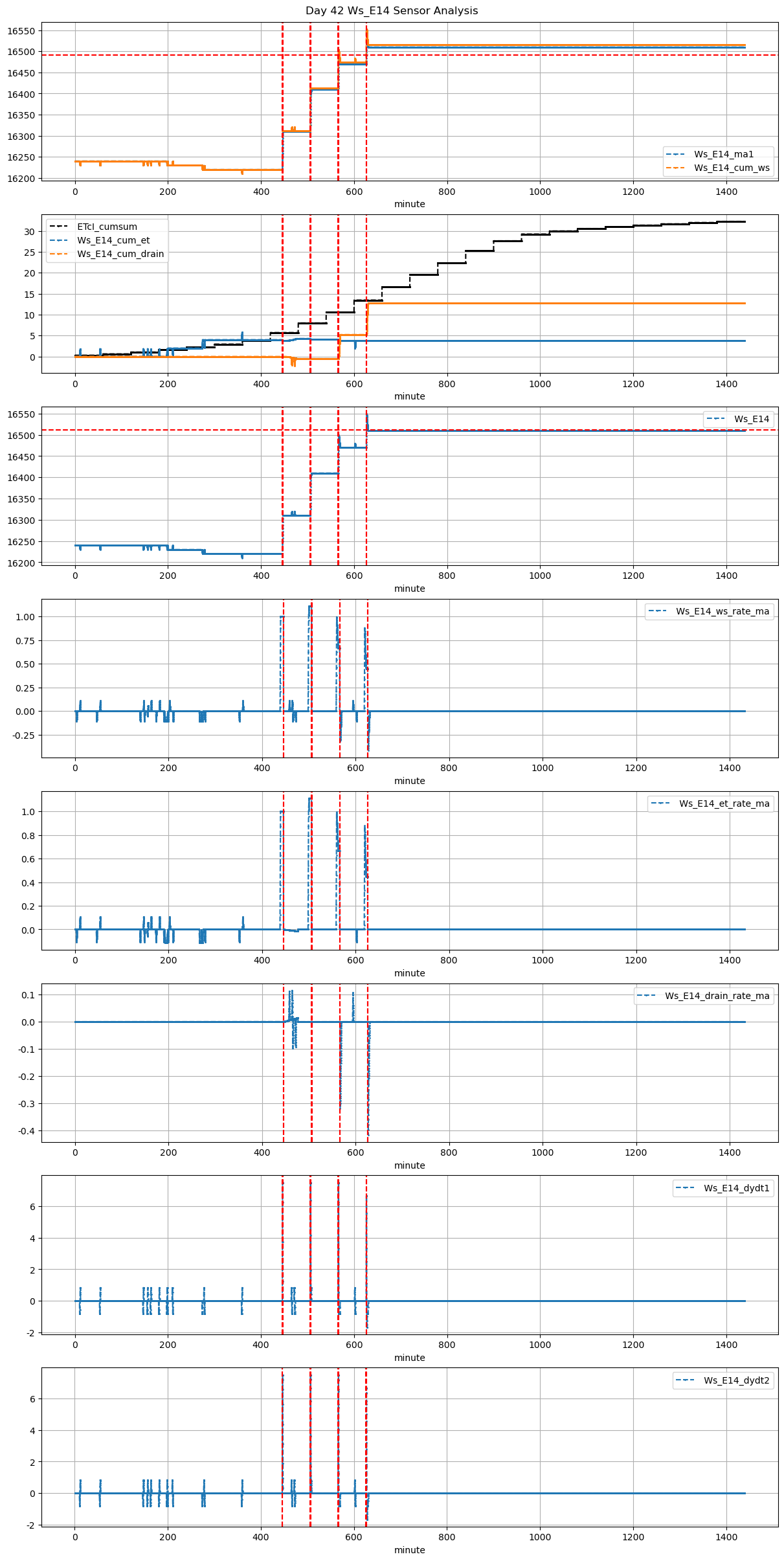Click the minute axis label under top chart
This screenshot has height=1561, width=784.
409,204
